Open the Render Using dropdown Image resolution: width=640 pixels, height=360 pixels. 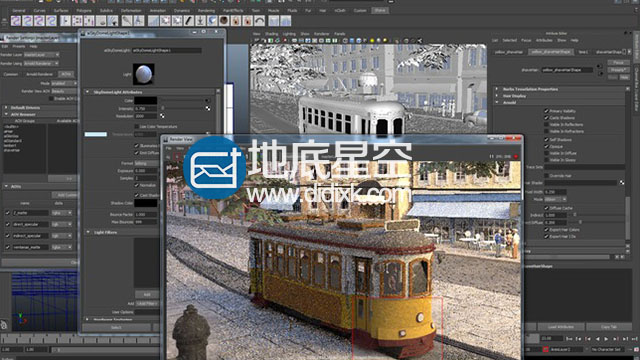pos(41,63)
